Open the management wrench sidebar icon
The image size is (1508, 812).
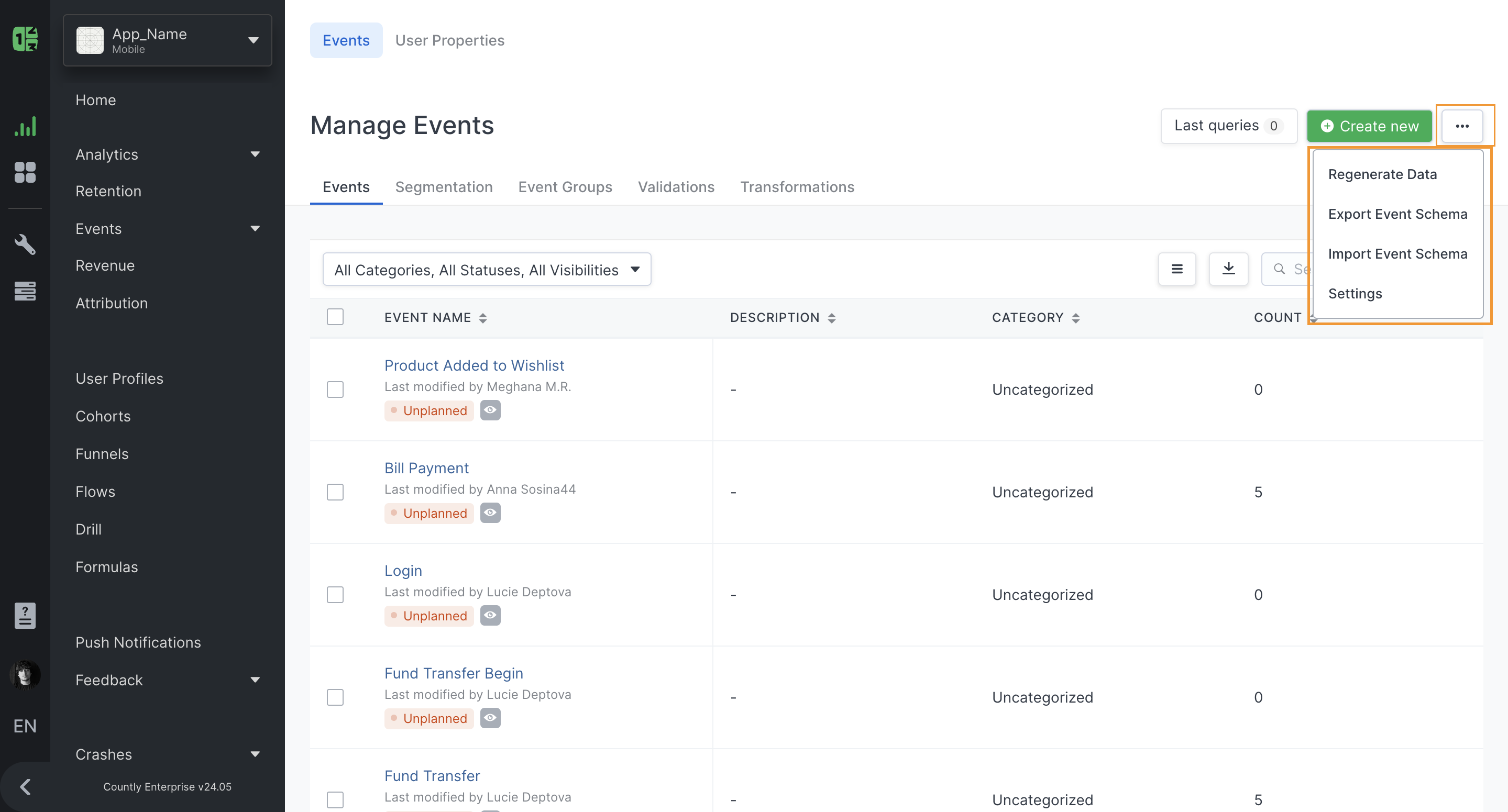[25, 244]
